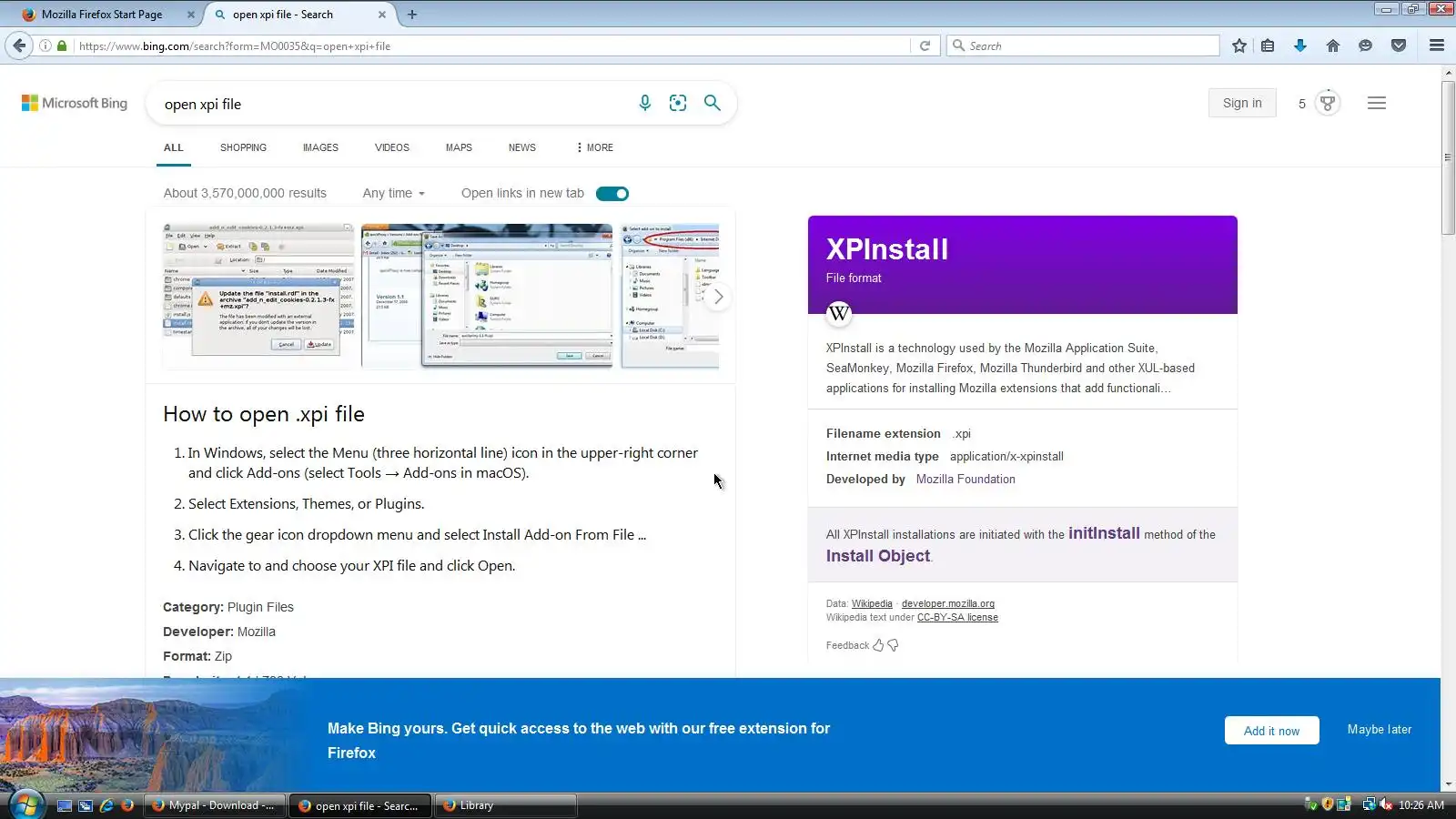This screenshot has width=1456, height=819.
Task: Close the open xpi file - Search tab
Action: tap(381, 15)
